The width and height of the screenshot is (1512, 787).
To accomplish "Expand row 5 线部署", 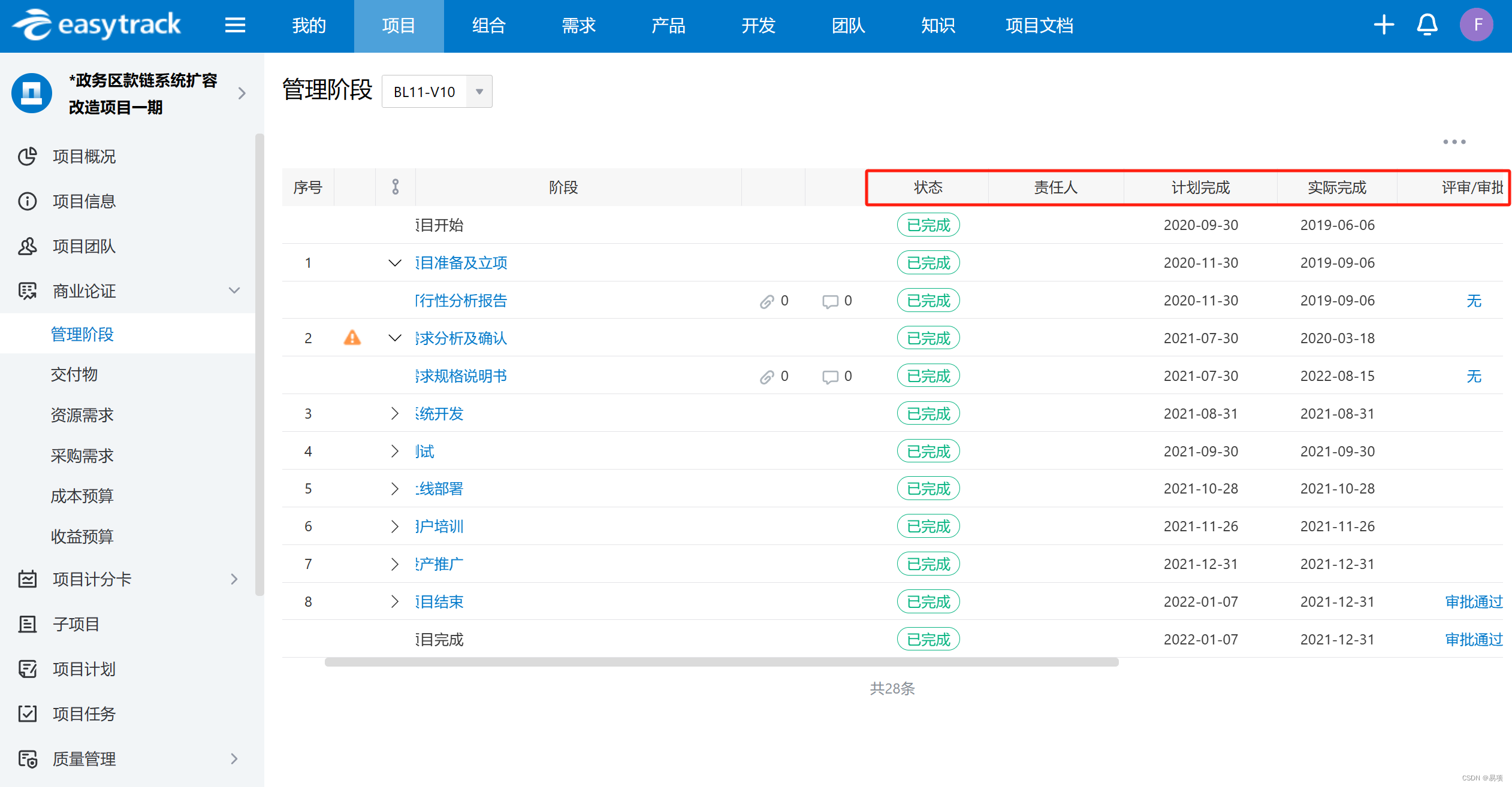I will click(x=394, y=489).
